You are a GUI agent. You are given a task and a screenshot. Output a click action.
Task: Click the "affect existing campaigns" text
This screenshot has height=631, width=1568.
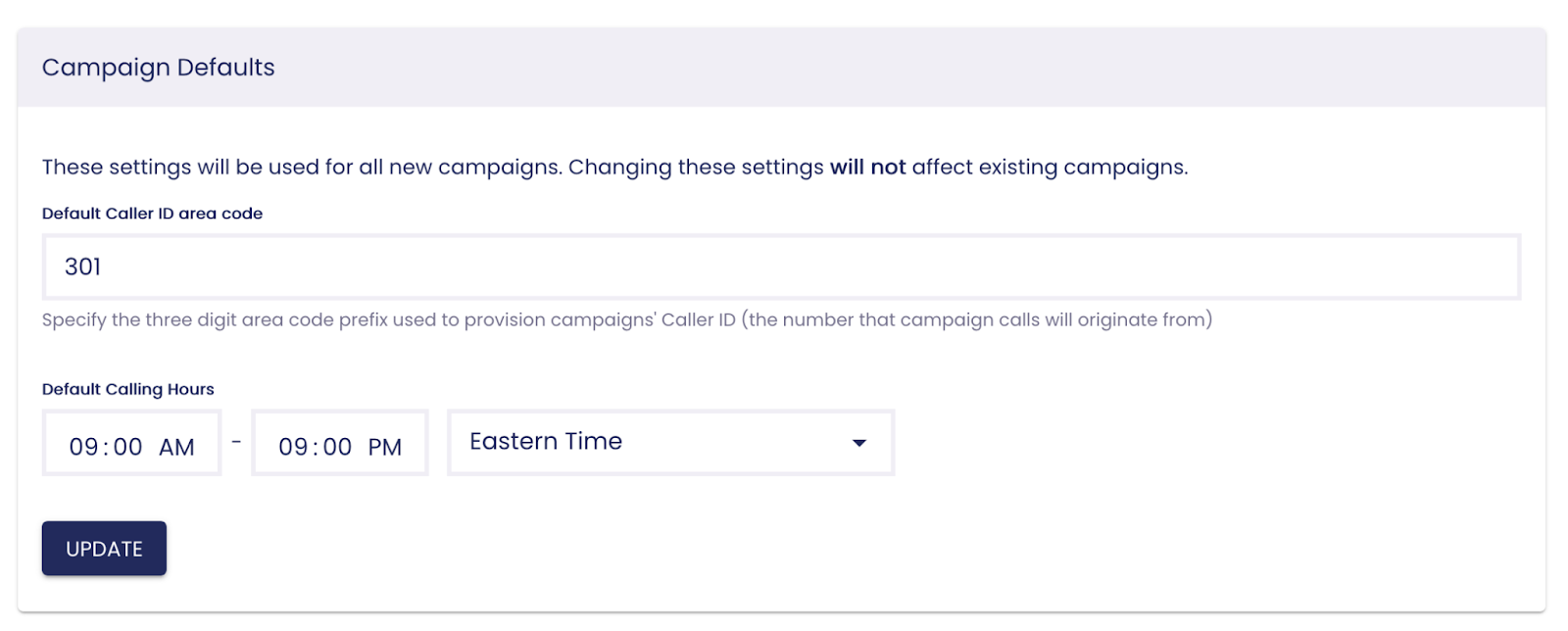pyautogui.click(x=1049, y=168)
